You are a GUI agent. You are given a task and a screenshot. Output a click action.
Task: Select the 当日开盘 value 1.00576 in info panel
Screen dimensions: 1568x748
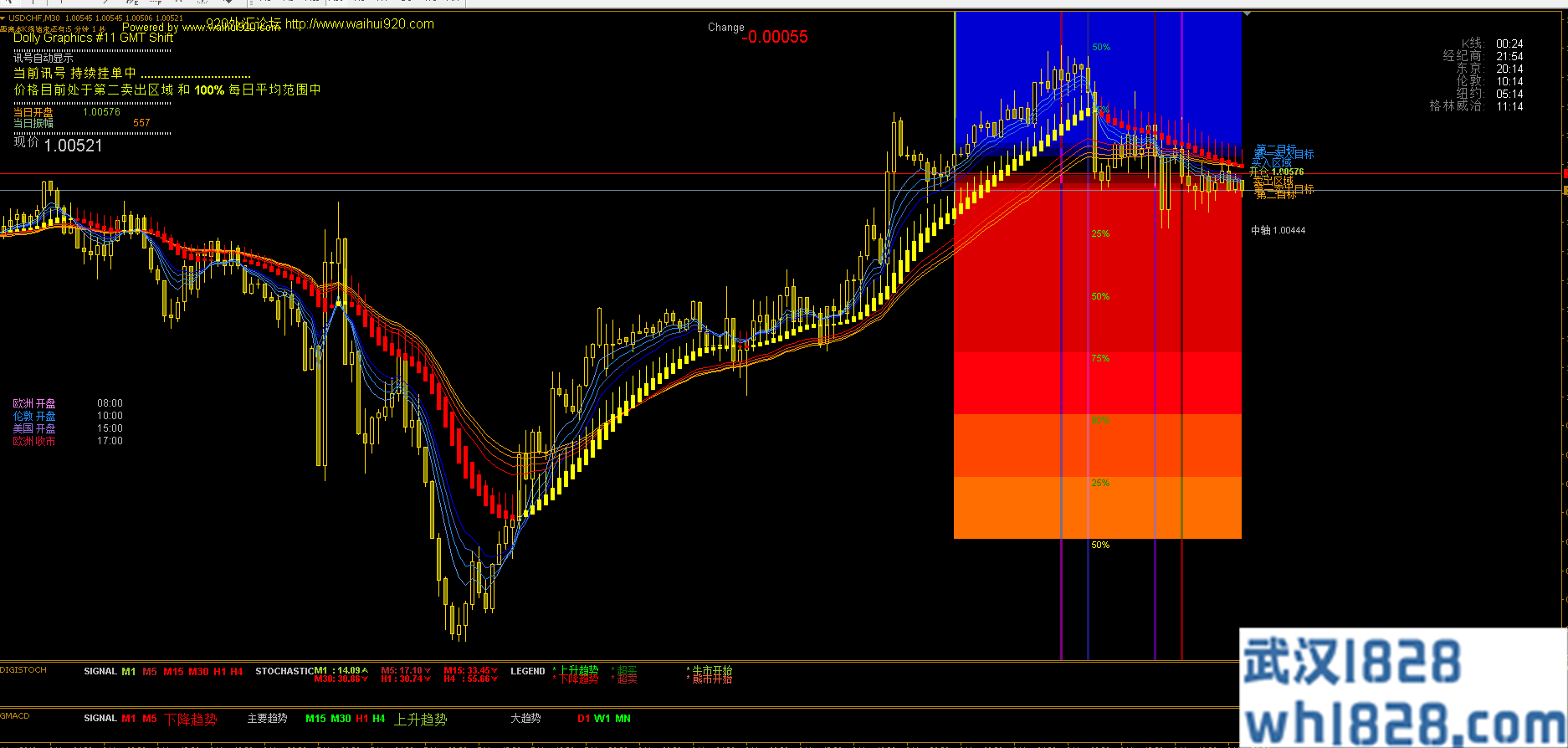point(101,112)
